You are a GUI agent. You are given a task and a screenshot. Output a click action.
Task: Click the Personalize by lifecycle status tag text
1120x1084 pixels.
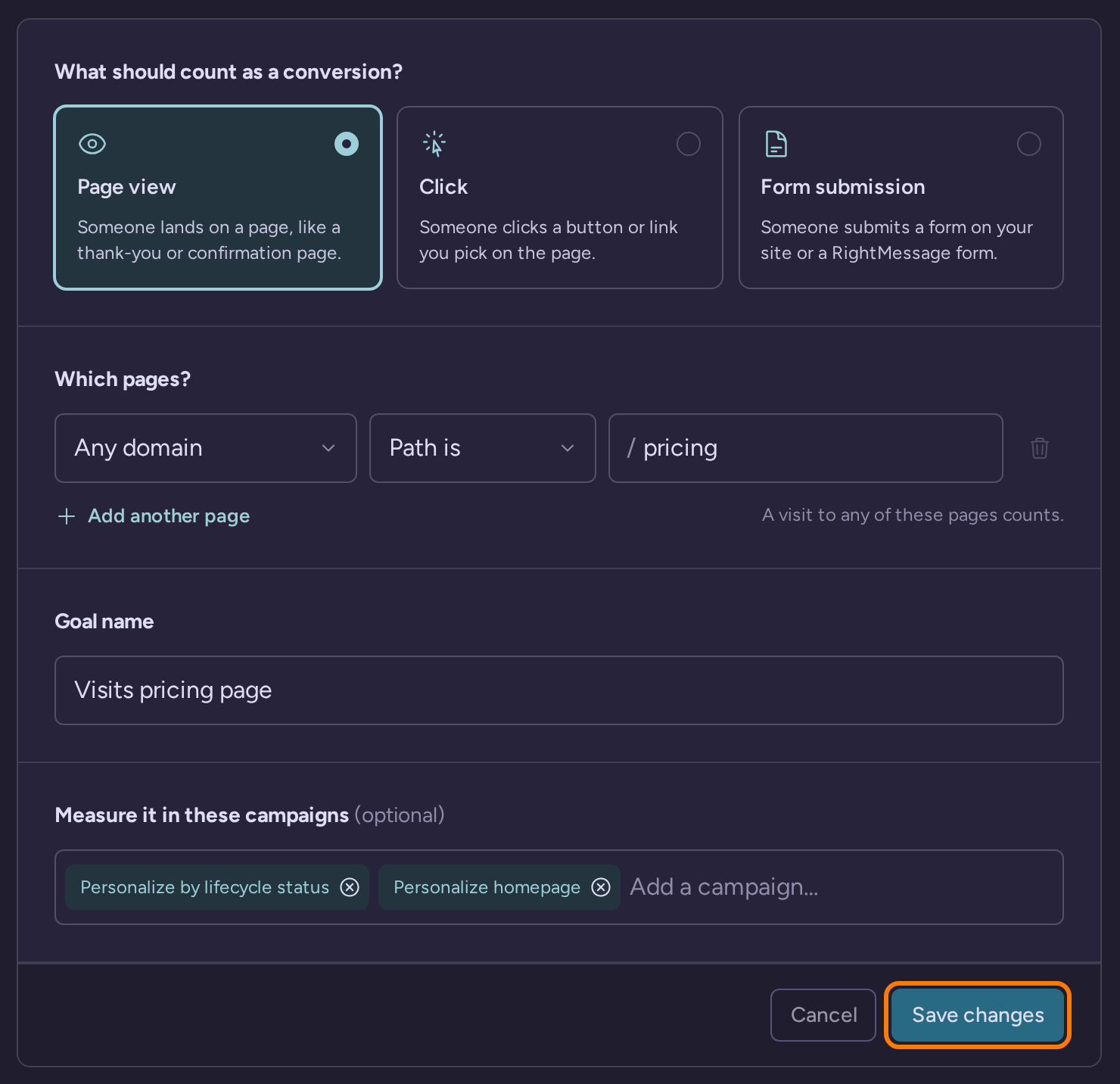point(205,887)
